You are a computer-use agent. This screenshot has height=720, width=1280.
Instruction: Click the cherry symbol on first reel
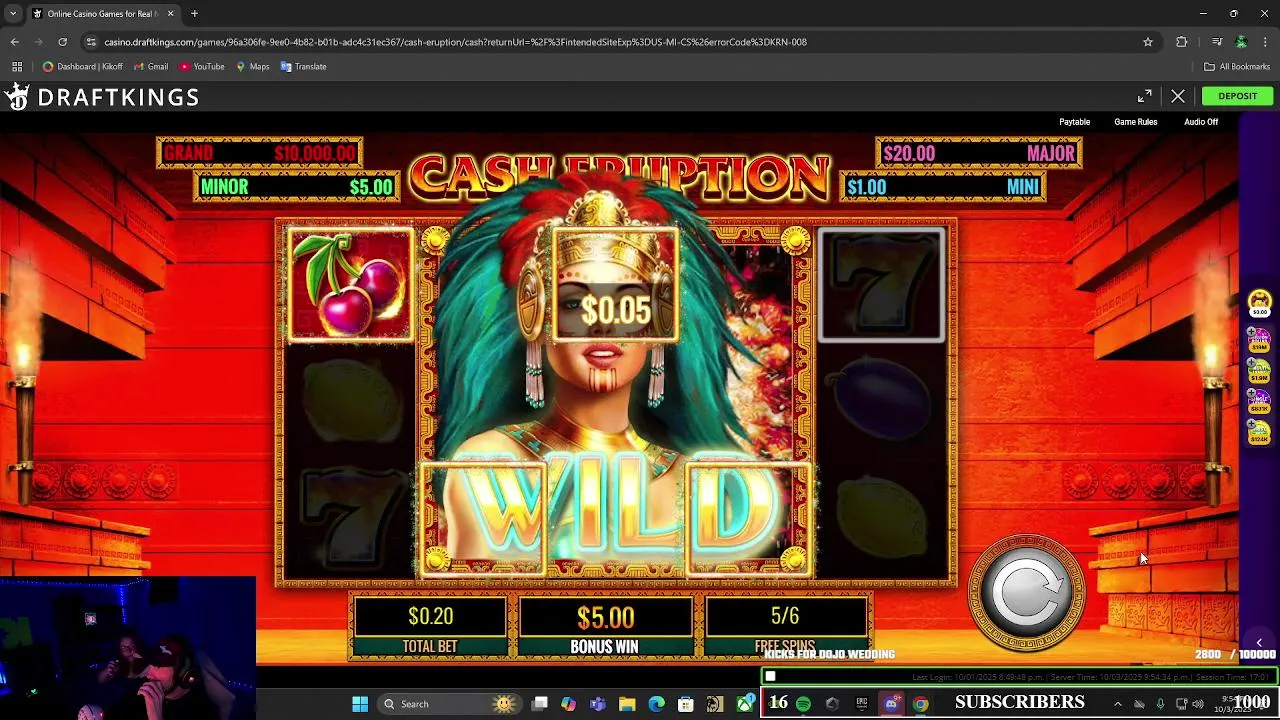(x=350, y=285)
